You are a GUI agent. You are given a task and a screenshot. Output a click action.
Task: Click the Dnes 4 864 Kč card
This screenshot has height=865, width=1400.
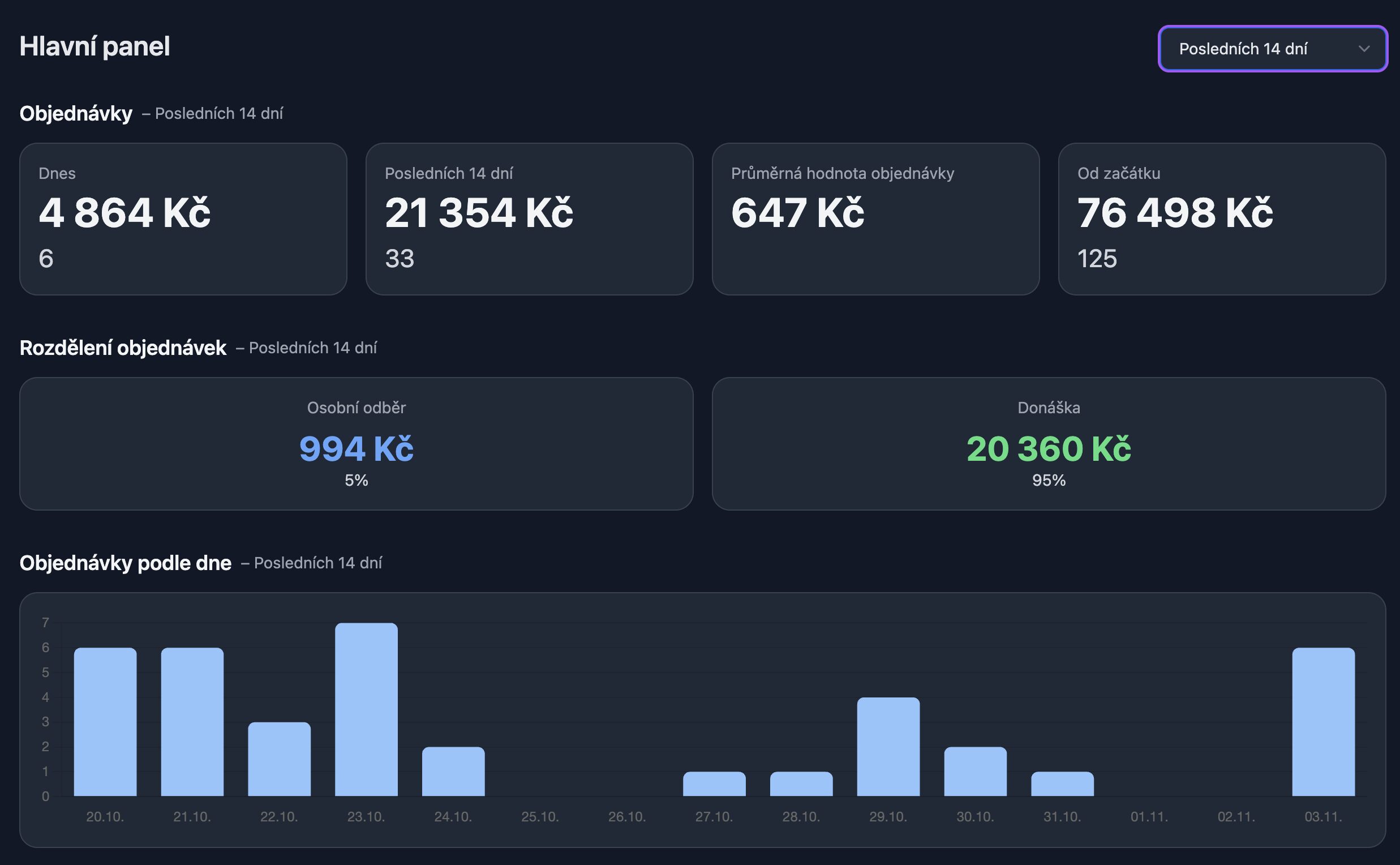coord(183,219)
